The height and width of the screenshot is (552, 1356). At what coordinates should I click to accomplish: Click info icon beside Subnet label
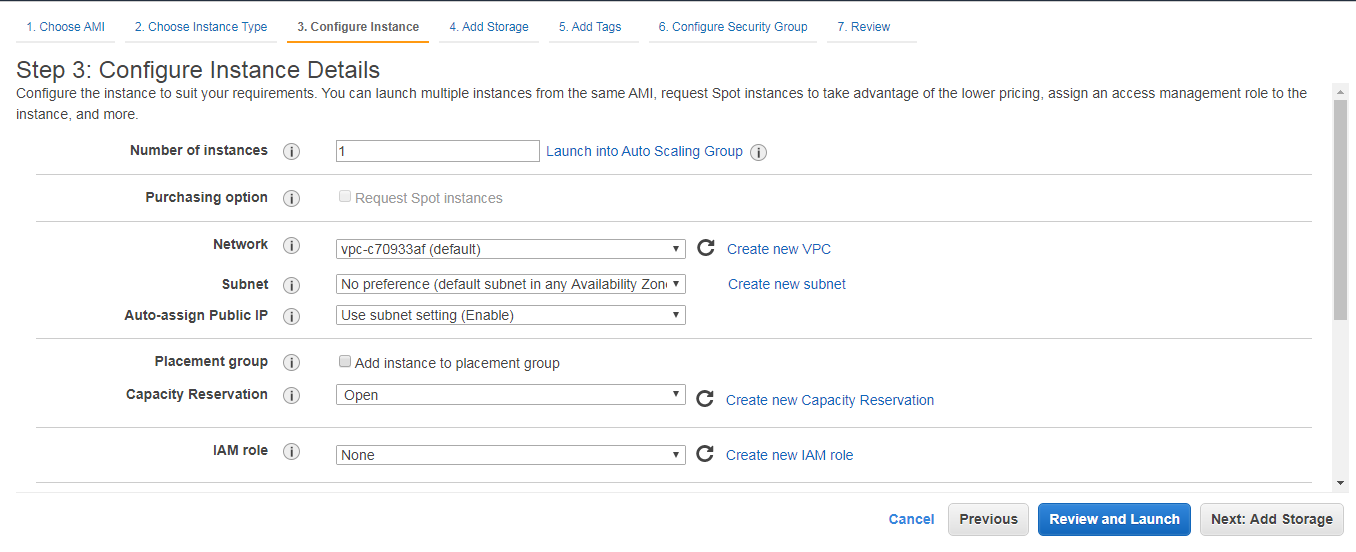(x=291, y=285)
